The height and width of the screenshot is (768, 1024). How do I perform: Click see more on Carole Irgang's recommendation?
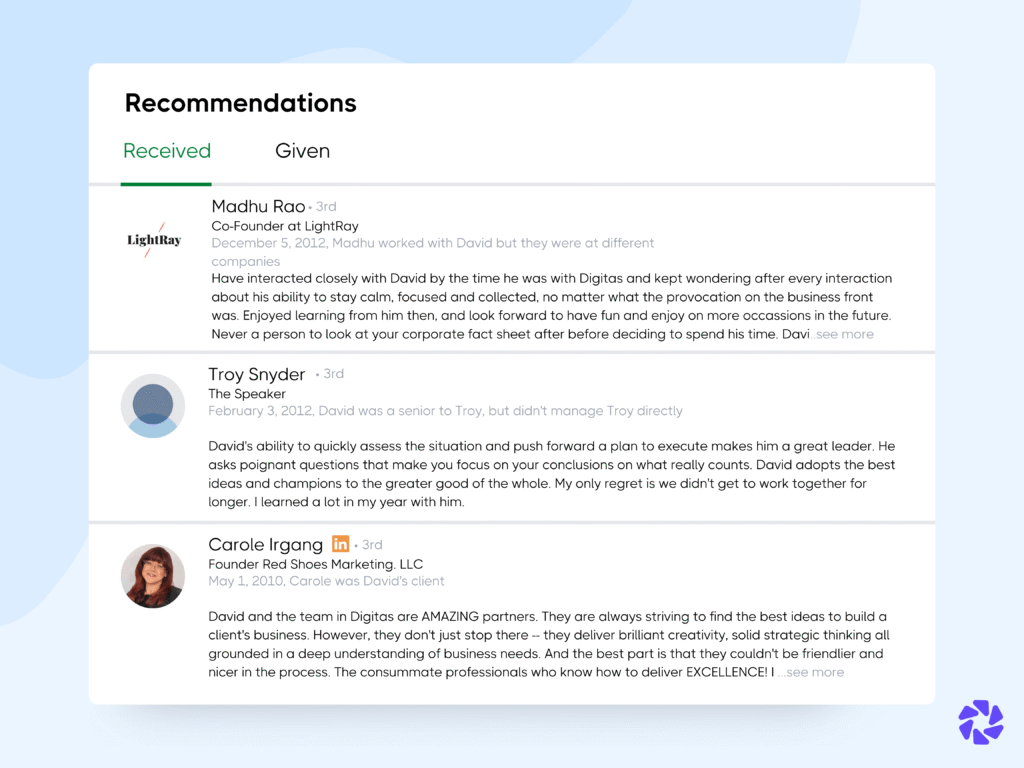click(812, 672)
